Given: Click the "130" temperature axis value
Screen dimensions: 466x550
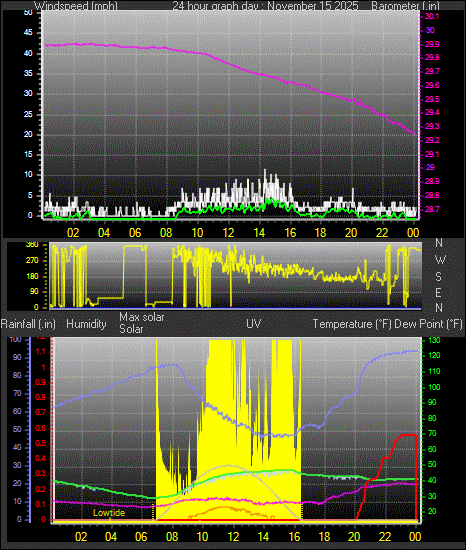Looking at the screenshot, I should pyautogui.click(x=434, y=340).
